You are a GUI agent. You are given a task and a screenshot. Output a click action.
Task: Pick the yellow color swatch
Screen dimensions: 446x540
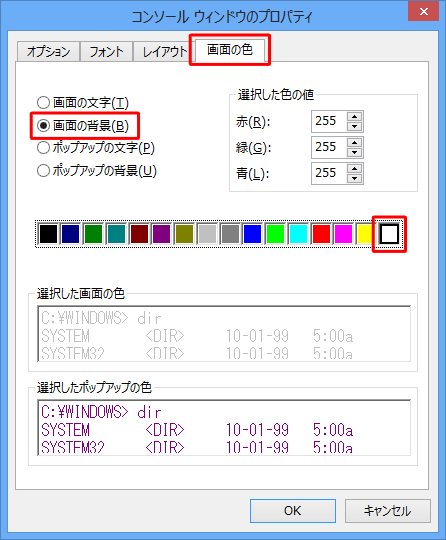point(365,234)
